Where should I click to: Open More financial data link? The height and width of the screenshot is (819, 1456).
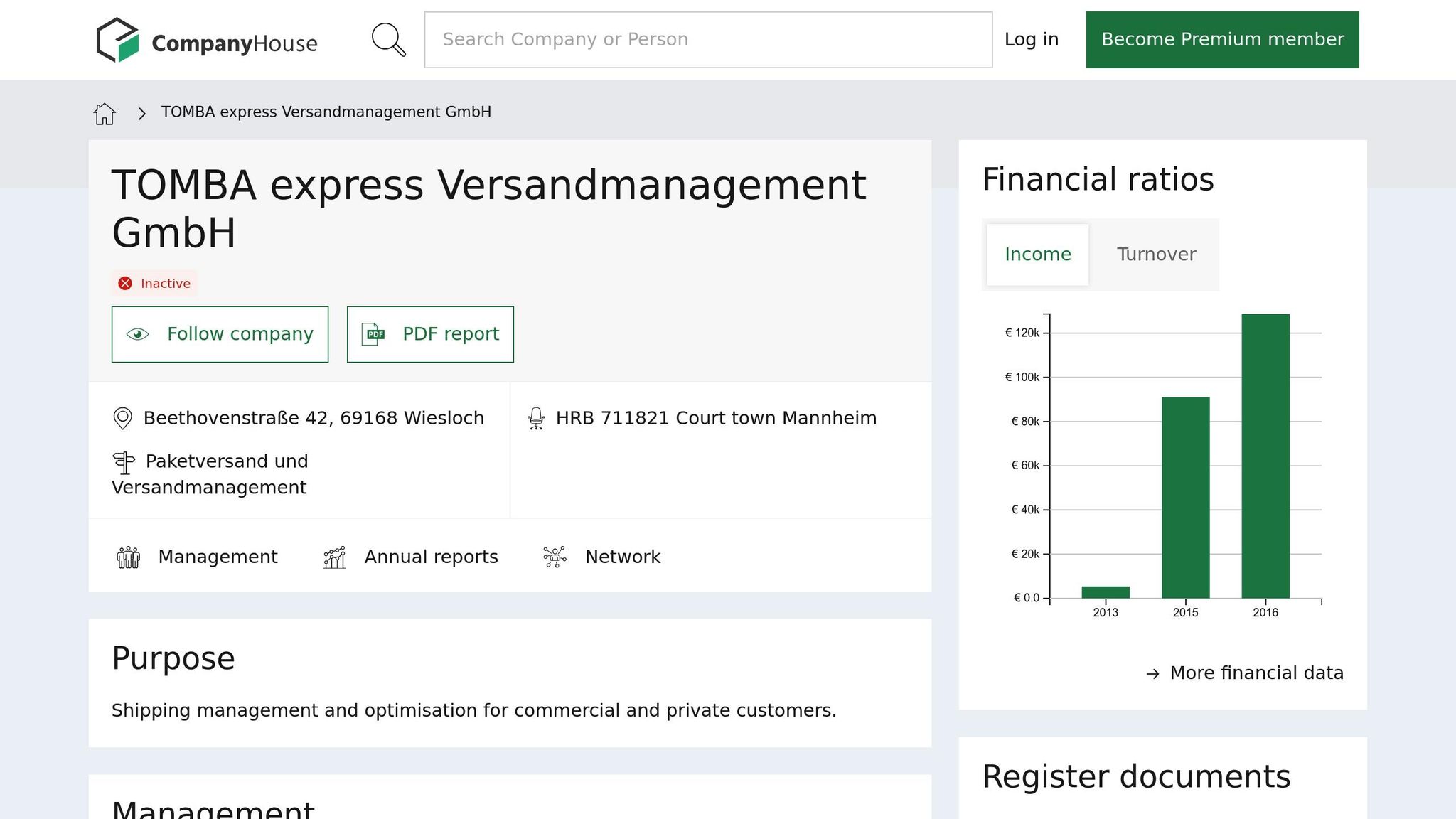coord(1245,673)
